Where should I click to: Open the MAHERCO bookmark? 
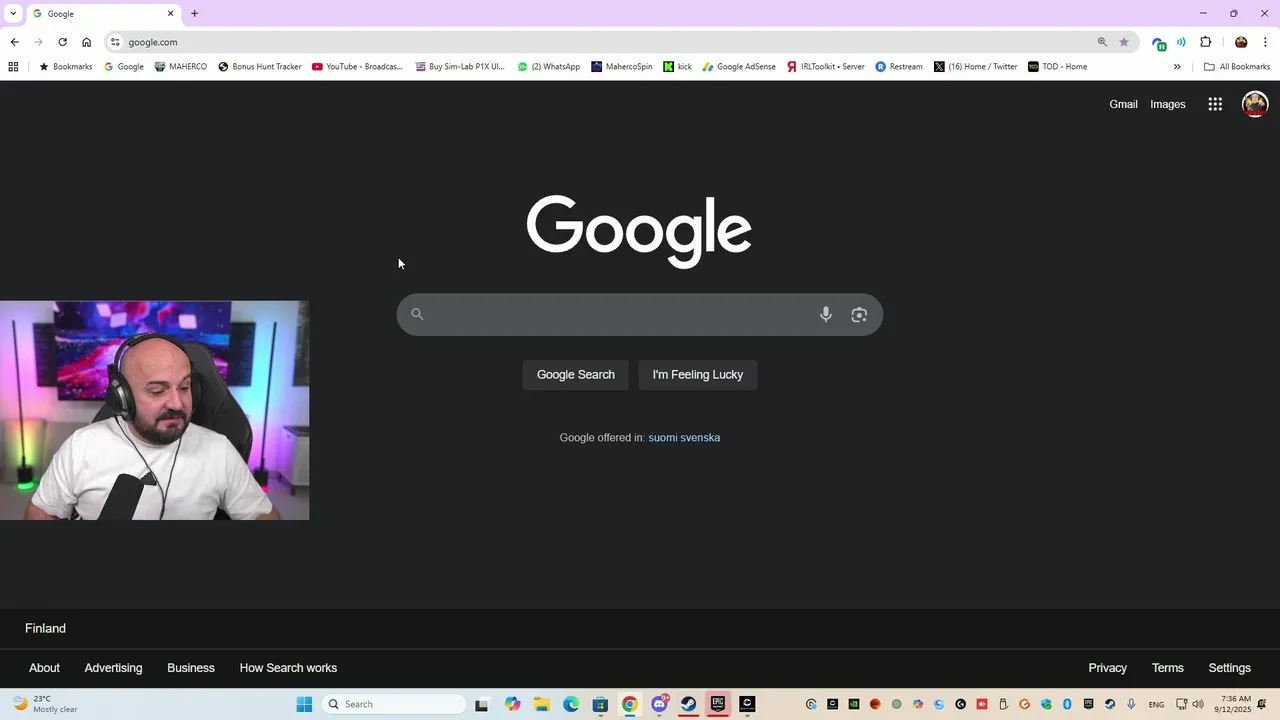pos(181,67)
